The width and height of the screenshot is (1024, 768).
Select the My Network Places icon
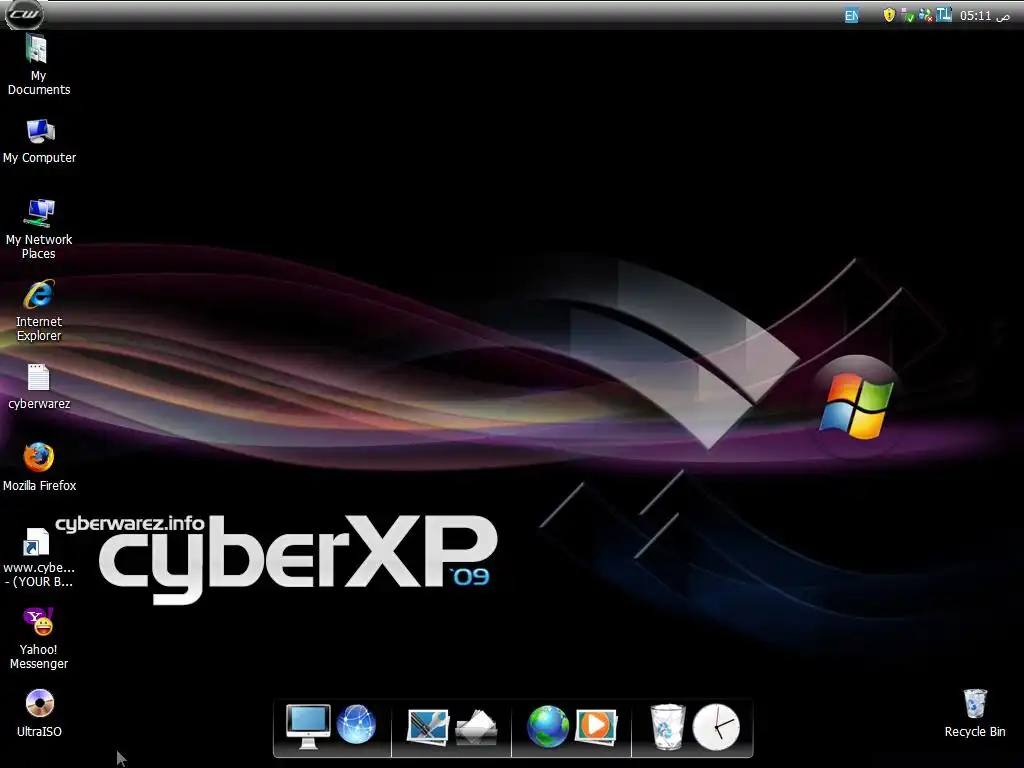tap(39, 229)
